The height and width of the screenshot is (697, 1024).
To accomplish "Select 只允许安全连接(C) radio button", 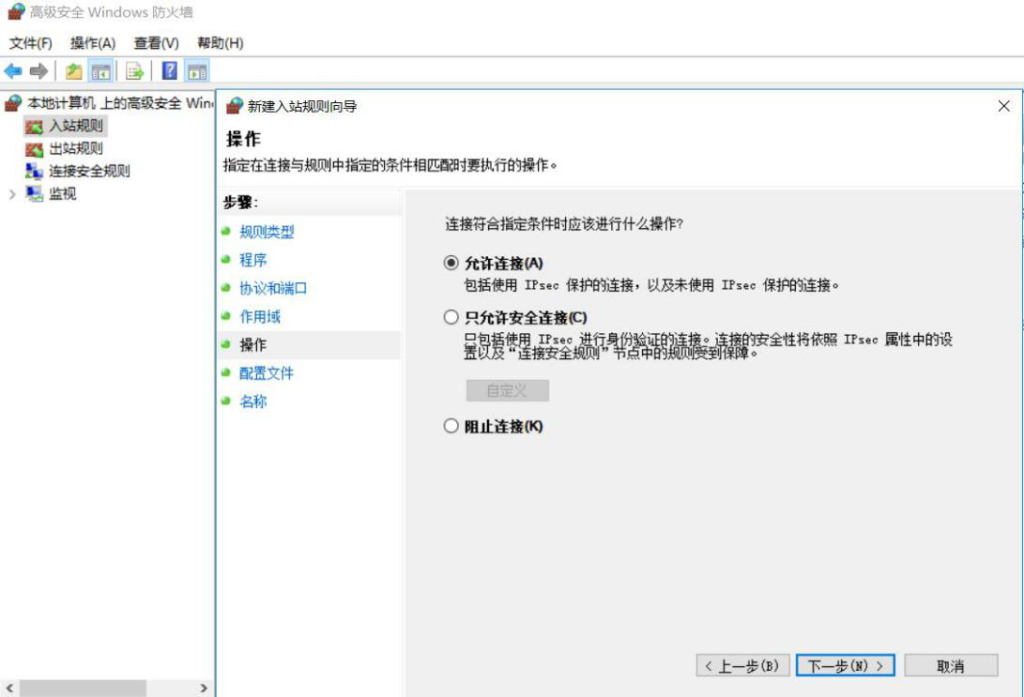I will pos(451,317).
